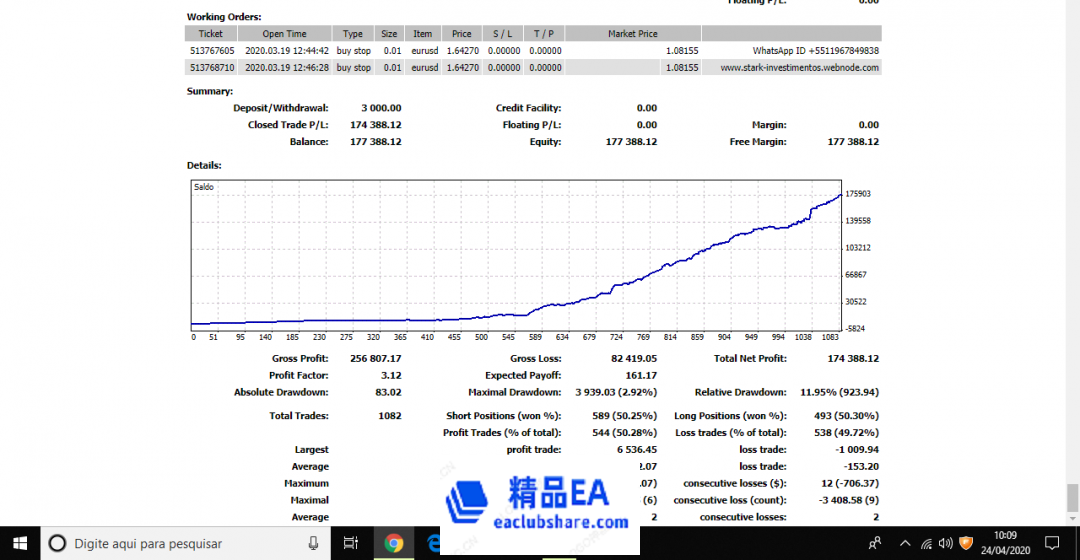Image resolution: width=1080 pixels, height=560 pixels.
Task: Switch to Google Chrome in taskbar
Action: (394, 543)
